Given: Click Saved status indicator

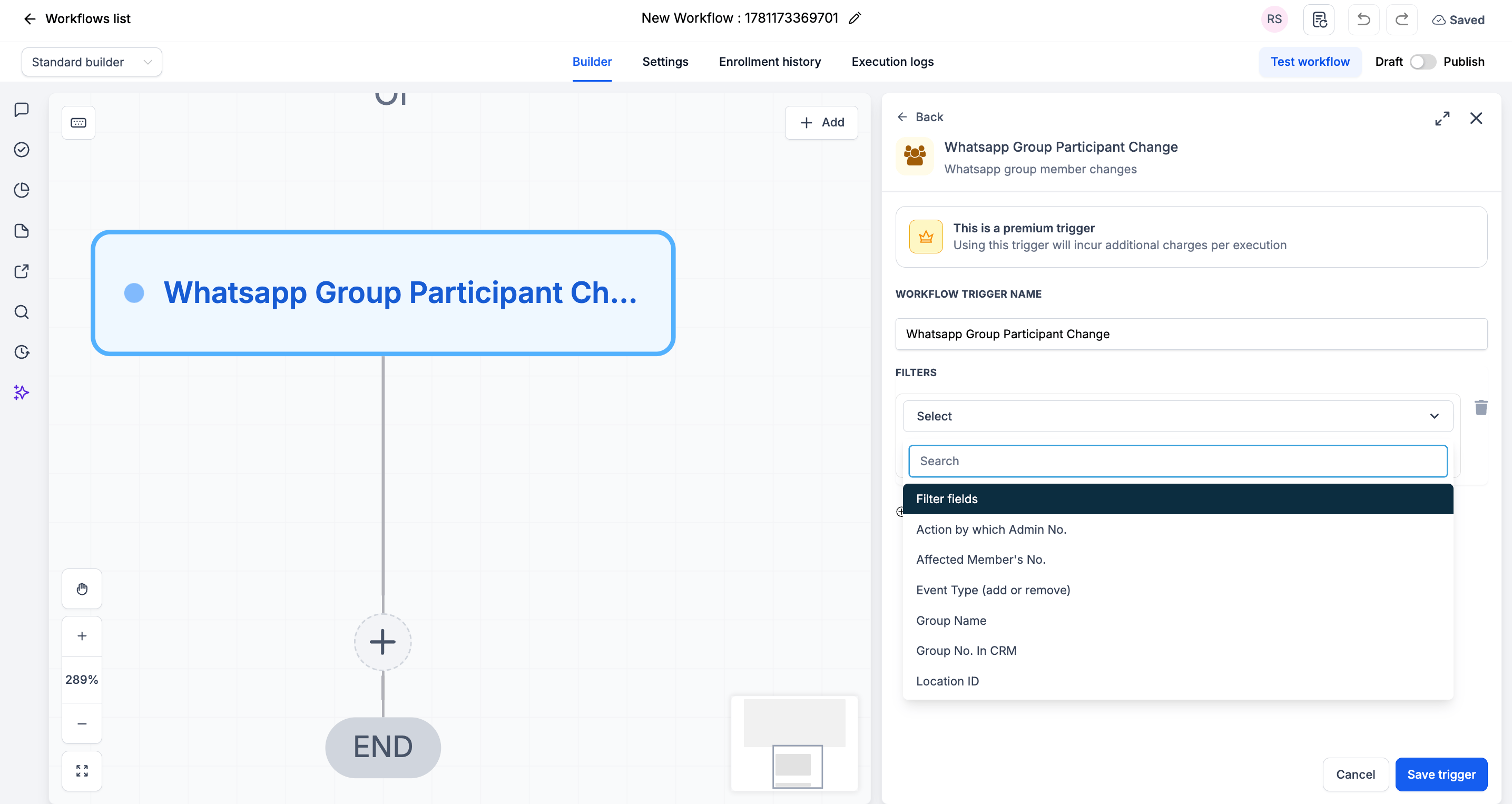Looking at the screenshot, I should click(1458, 20).
